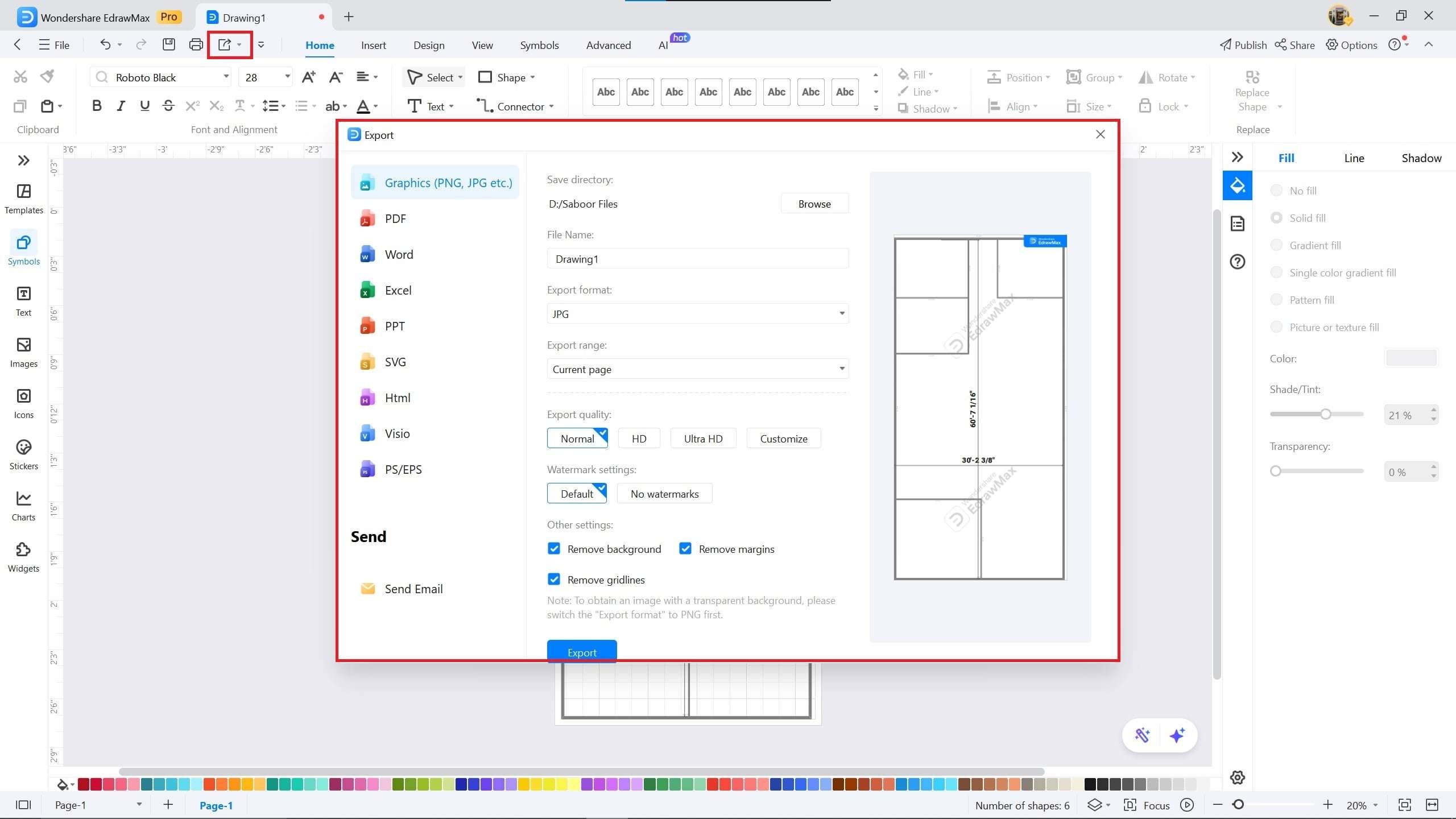This screenshot has height=819, width=1456.
Task: Click the blue Export button
Action: (x=581, y=652)
